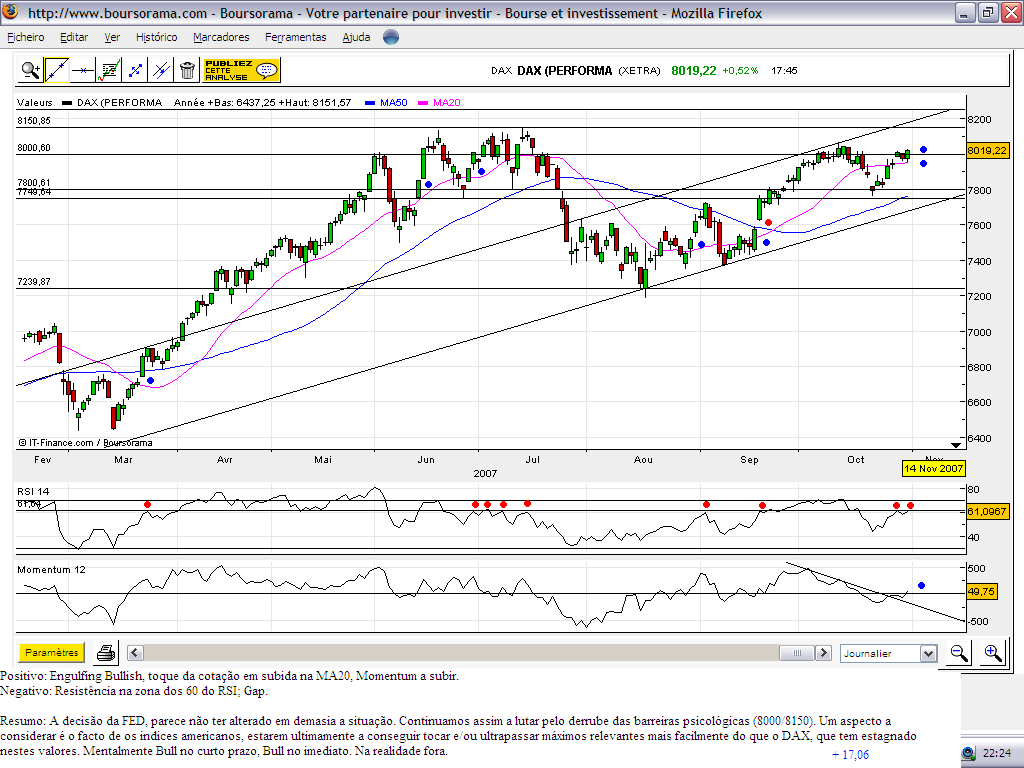Screen dimensions: 1024x768
Task: Click the Momentum 12 indicator title
Action: coord(52,569)
